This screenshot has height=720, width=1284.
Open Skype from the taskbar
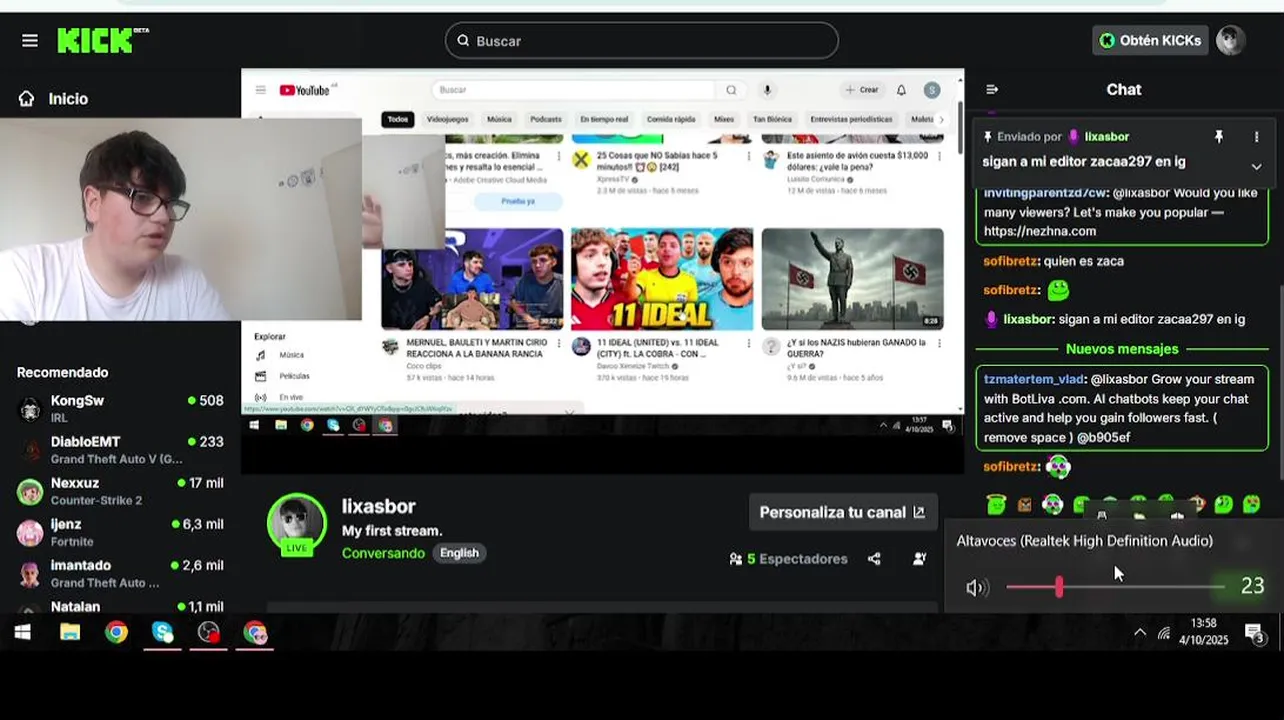162,633
